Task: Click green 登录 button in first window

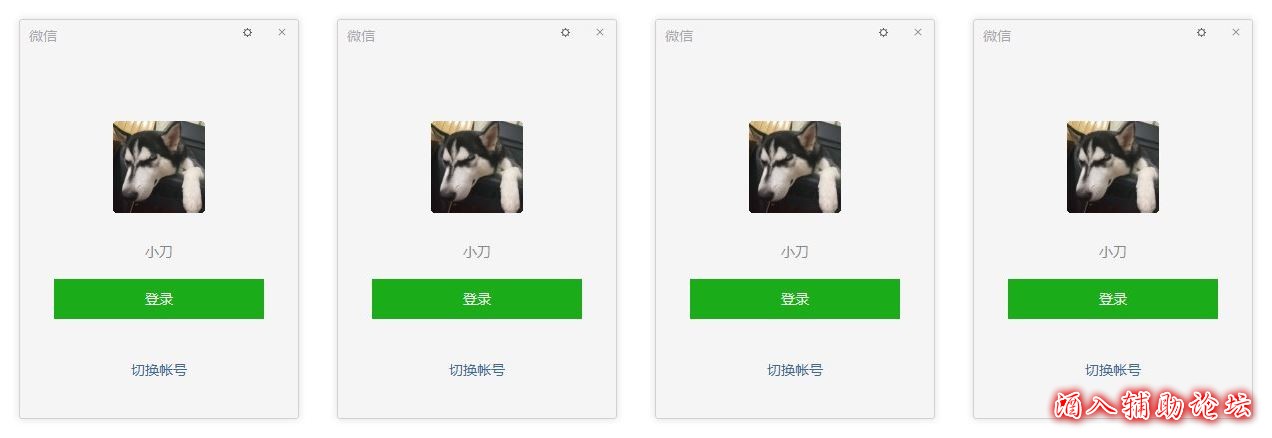Action: (159, 299)
